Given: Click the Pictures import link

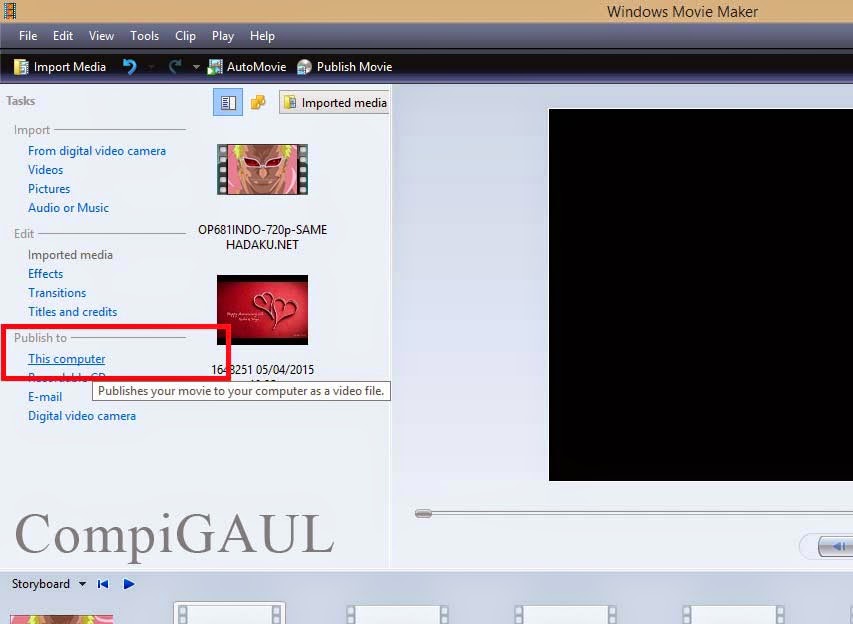Looking at the screenshot, I should [x=49, y=189].
